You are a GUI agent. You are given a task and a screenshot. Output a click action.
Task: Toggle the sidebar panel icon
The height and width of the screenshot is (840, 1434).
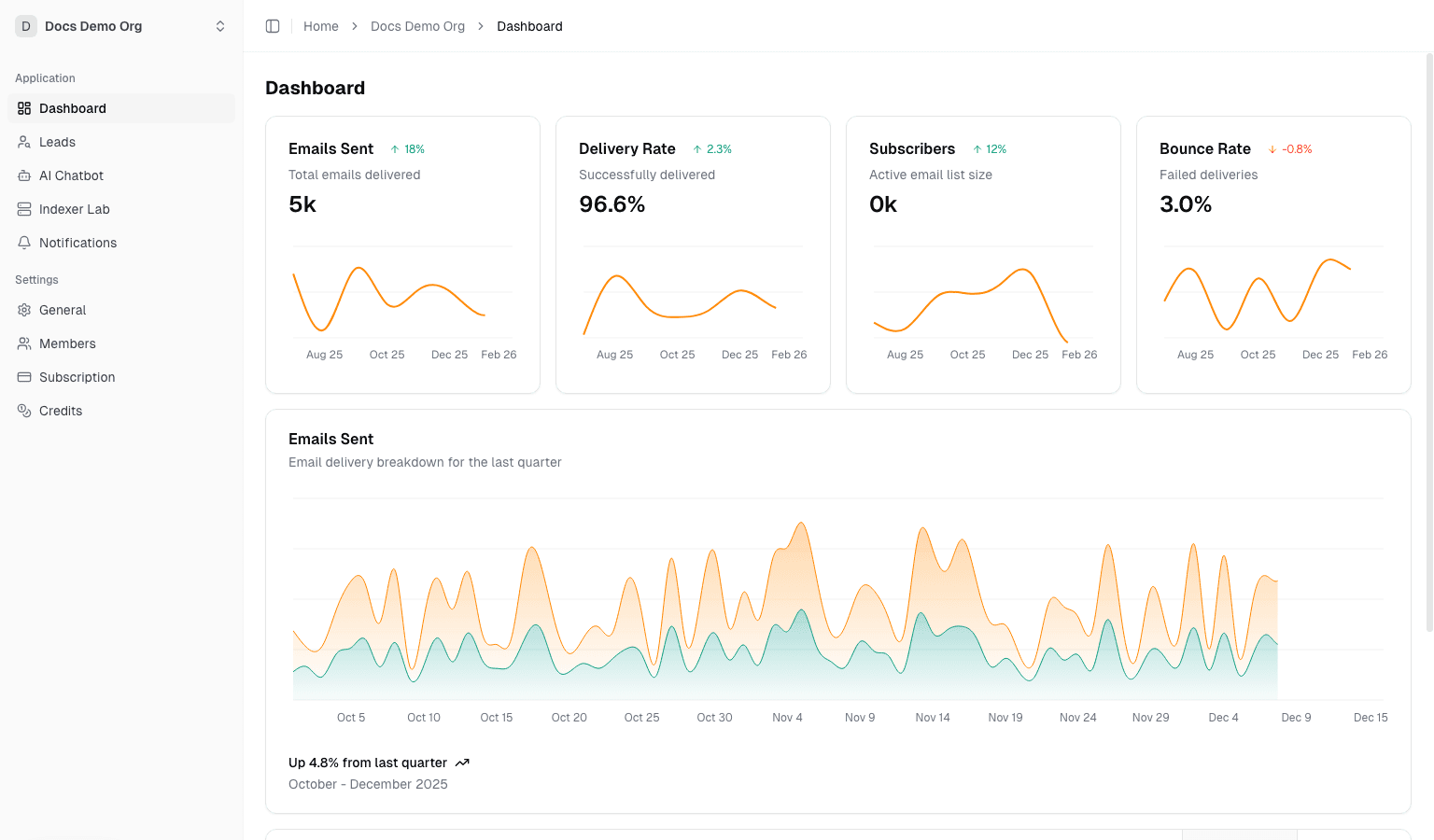(x=273, y=26)
